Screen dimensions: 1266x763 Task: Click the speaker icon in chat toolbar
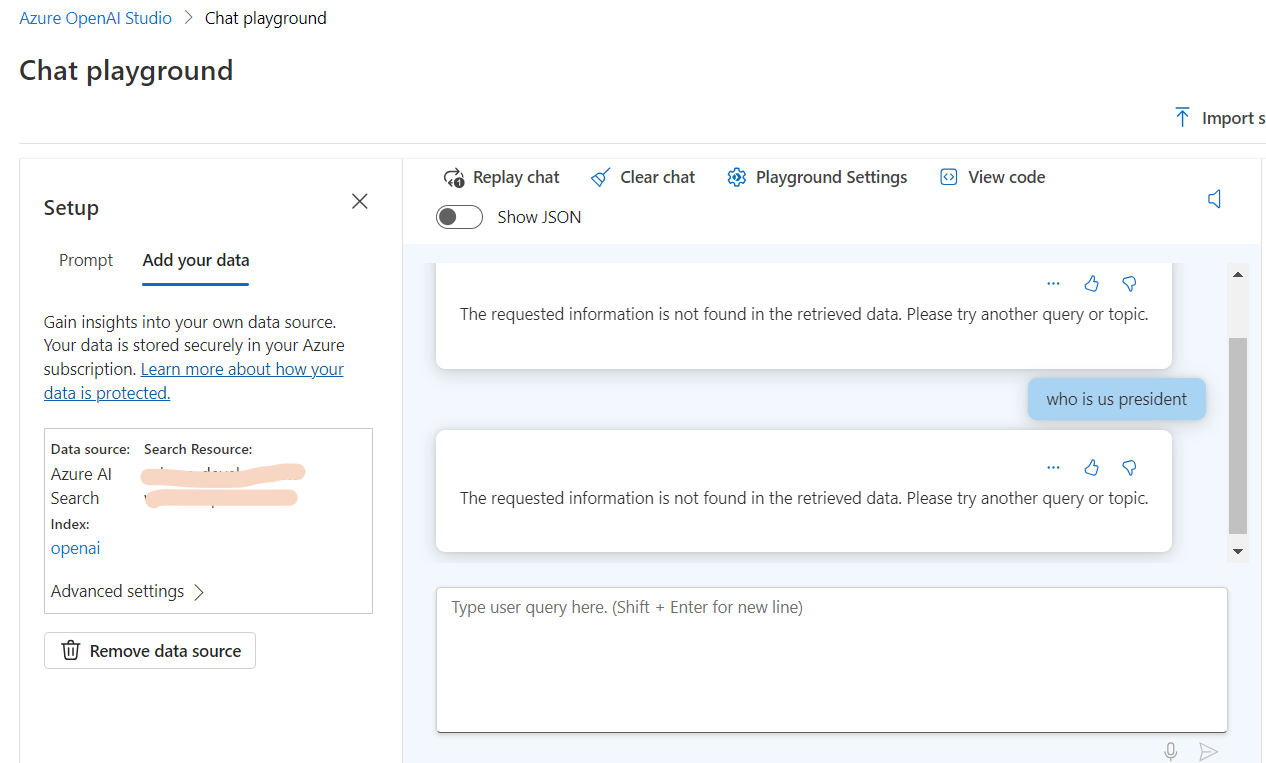(1215, 200)
